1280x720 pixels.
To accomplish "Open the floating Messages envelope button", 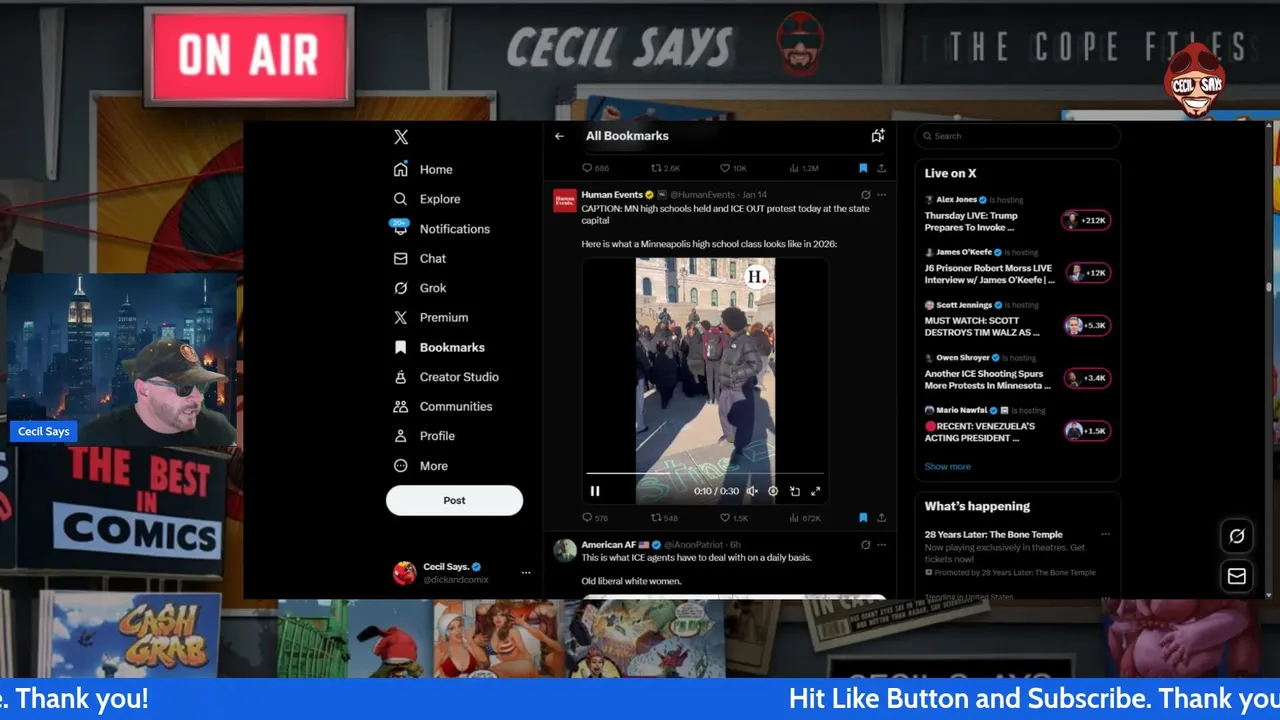I will click(1237, 576).
